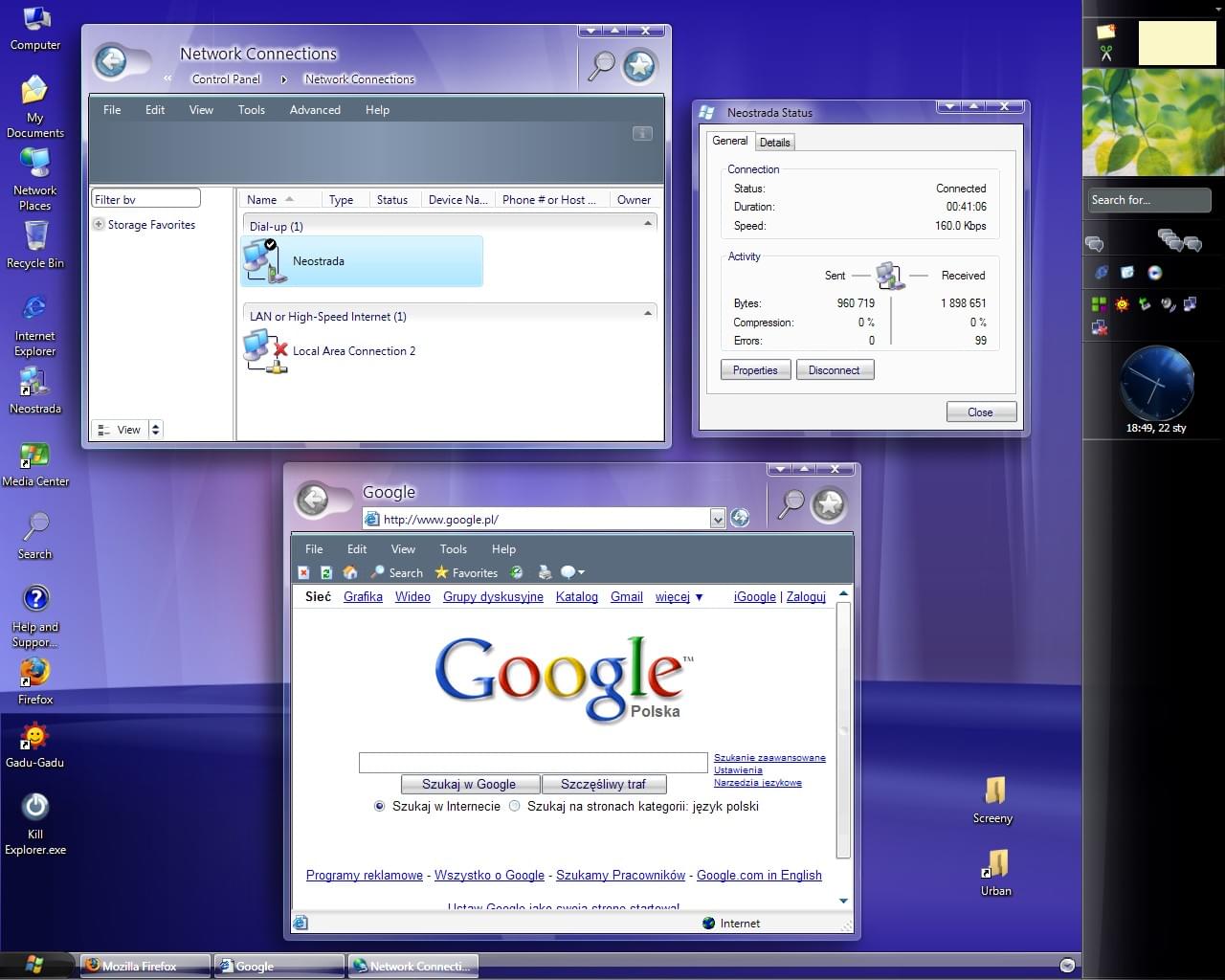Screen dimensions: 1225x980
Task: Click the 'Filter by' input field
Action: 145,199
